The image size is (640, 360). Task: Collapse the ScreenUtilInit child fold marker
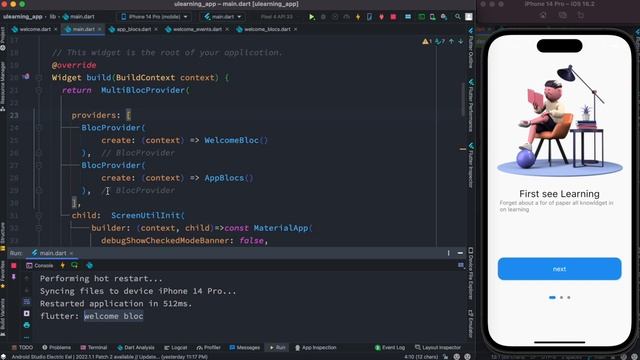click(x=39, y=215)
